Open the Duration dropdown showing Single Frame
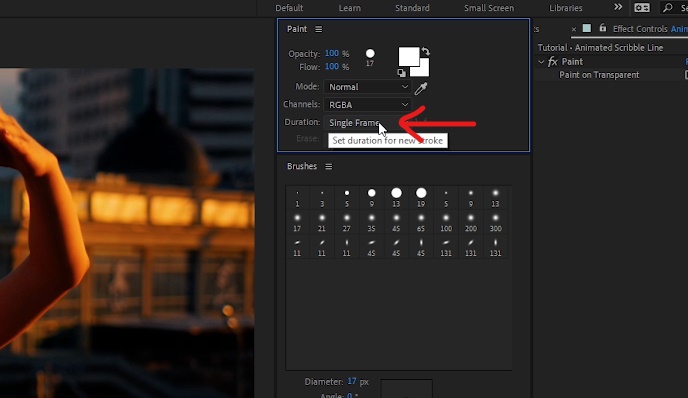The width and height of the screenshot is (688, 398). click(367, 123)
